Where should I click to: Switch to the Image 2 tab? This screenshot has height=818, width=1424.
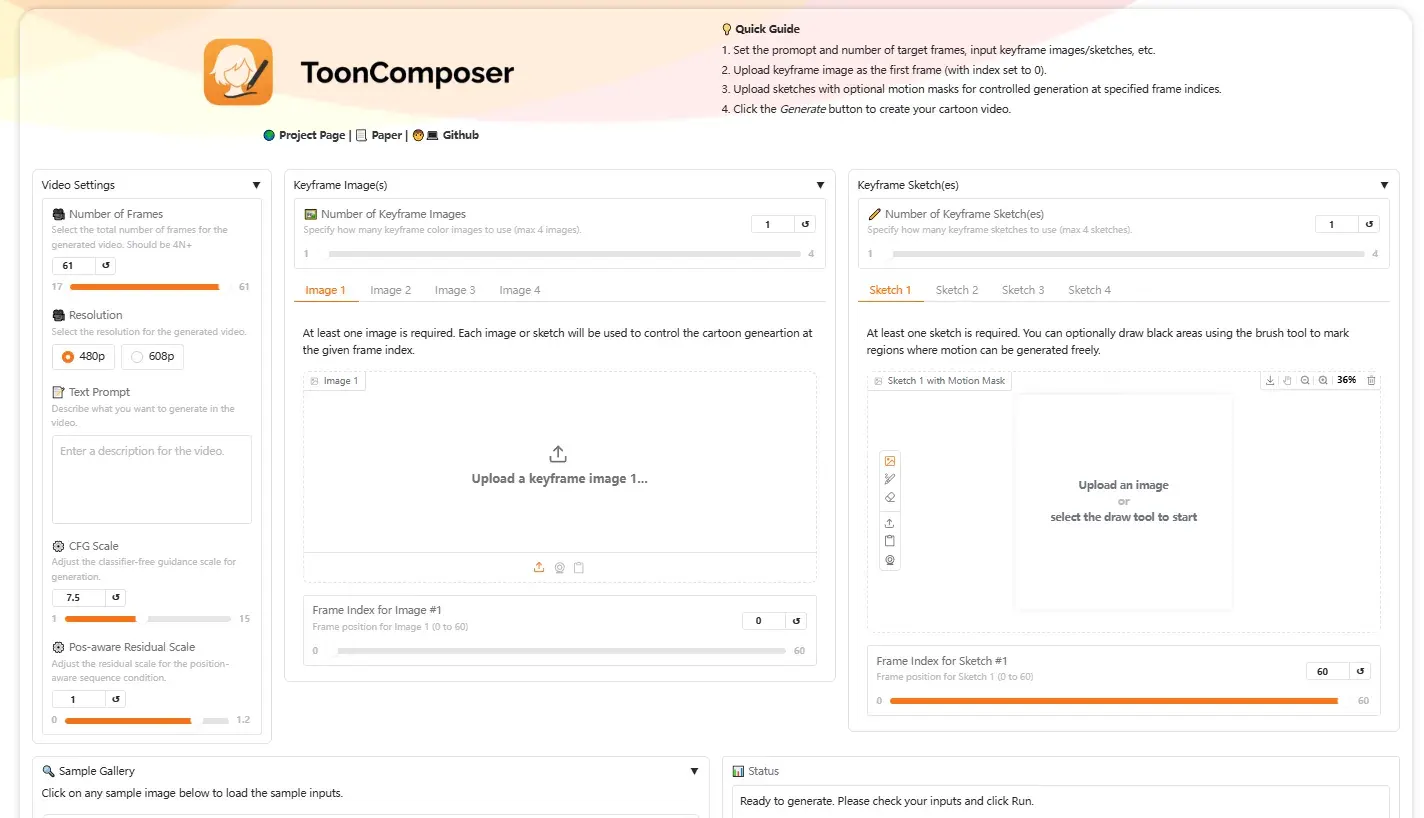390,290
